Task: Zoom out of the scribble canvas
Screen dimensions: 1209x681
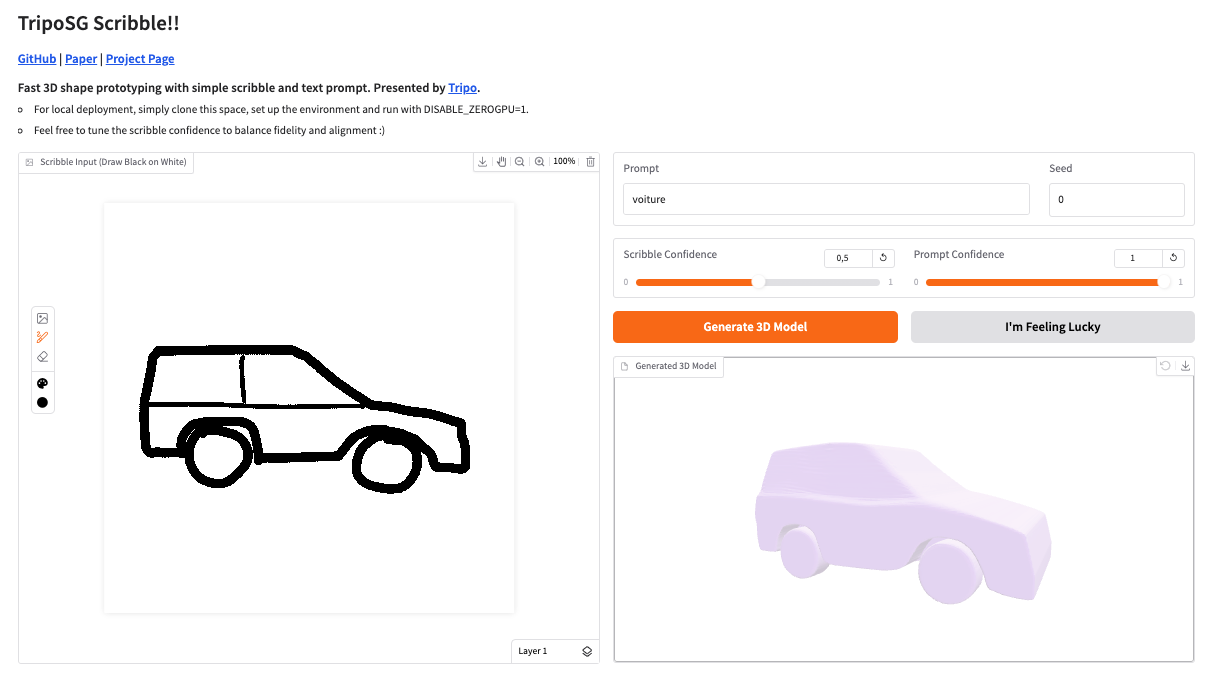Action: point(520,162)
